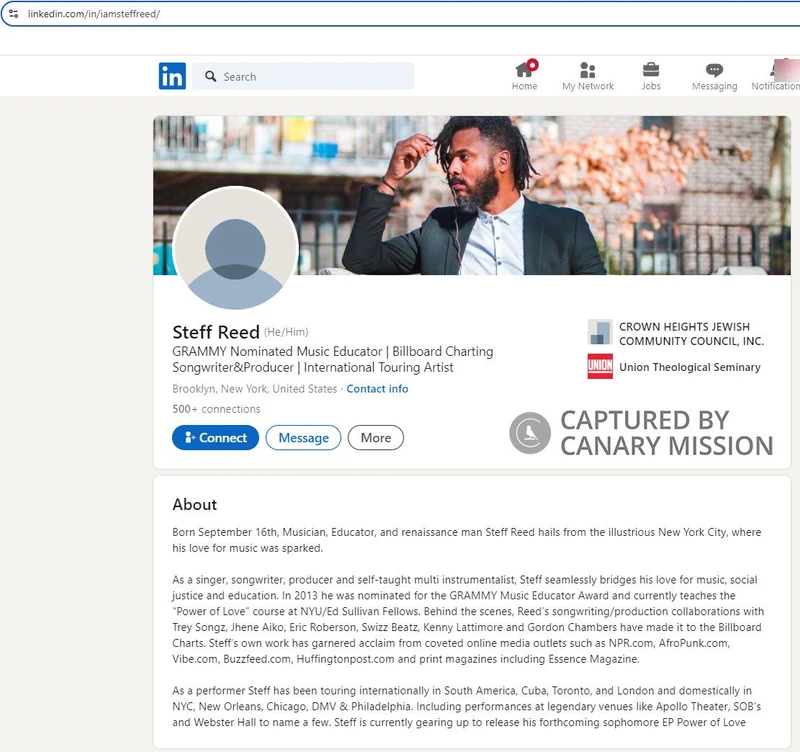
Task: Click the LinkedIn logo icon
Action: click(x=170, y=76)
